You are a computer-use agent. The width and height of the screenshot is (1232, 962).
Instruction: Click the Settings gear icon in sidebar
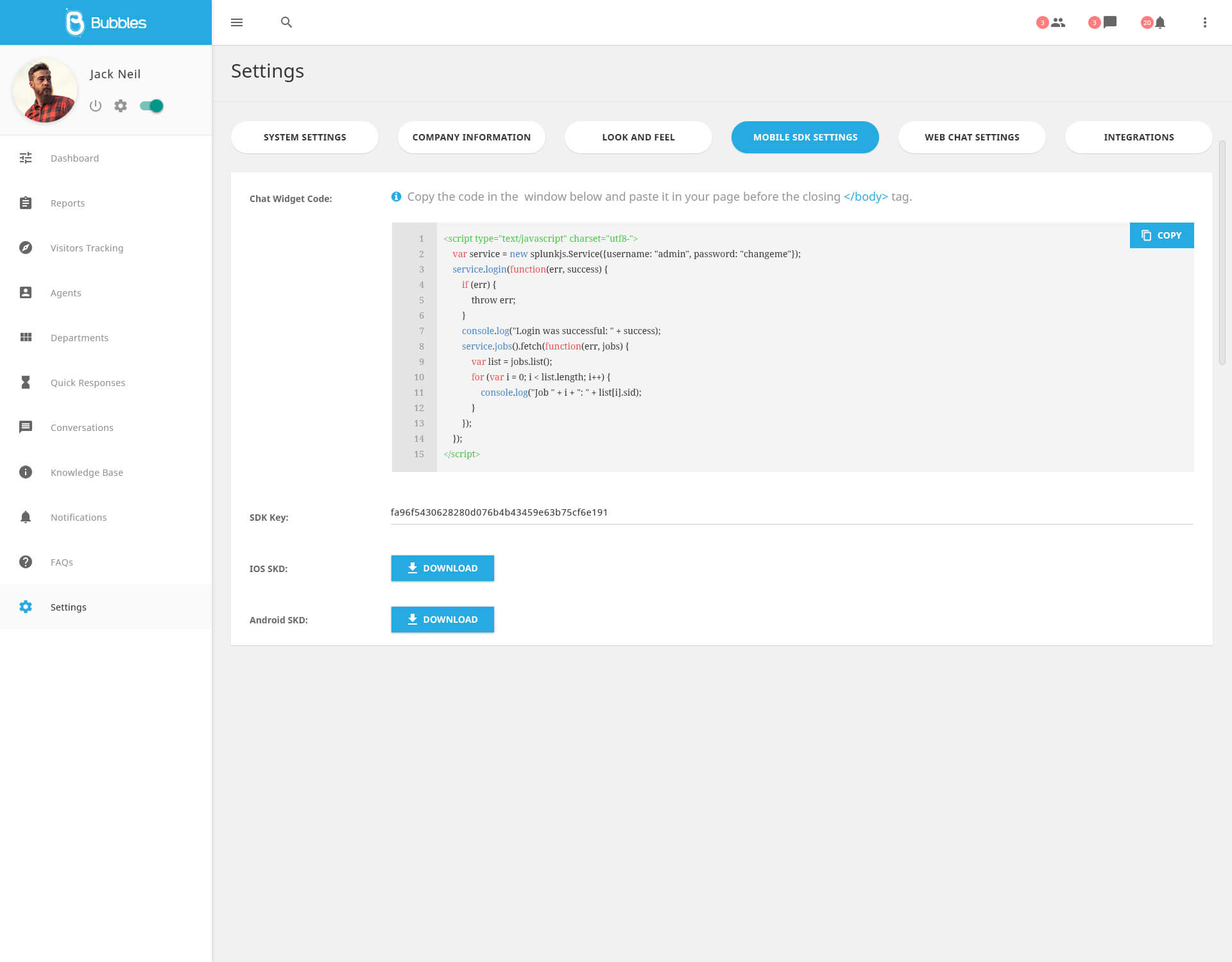point(26,607)
